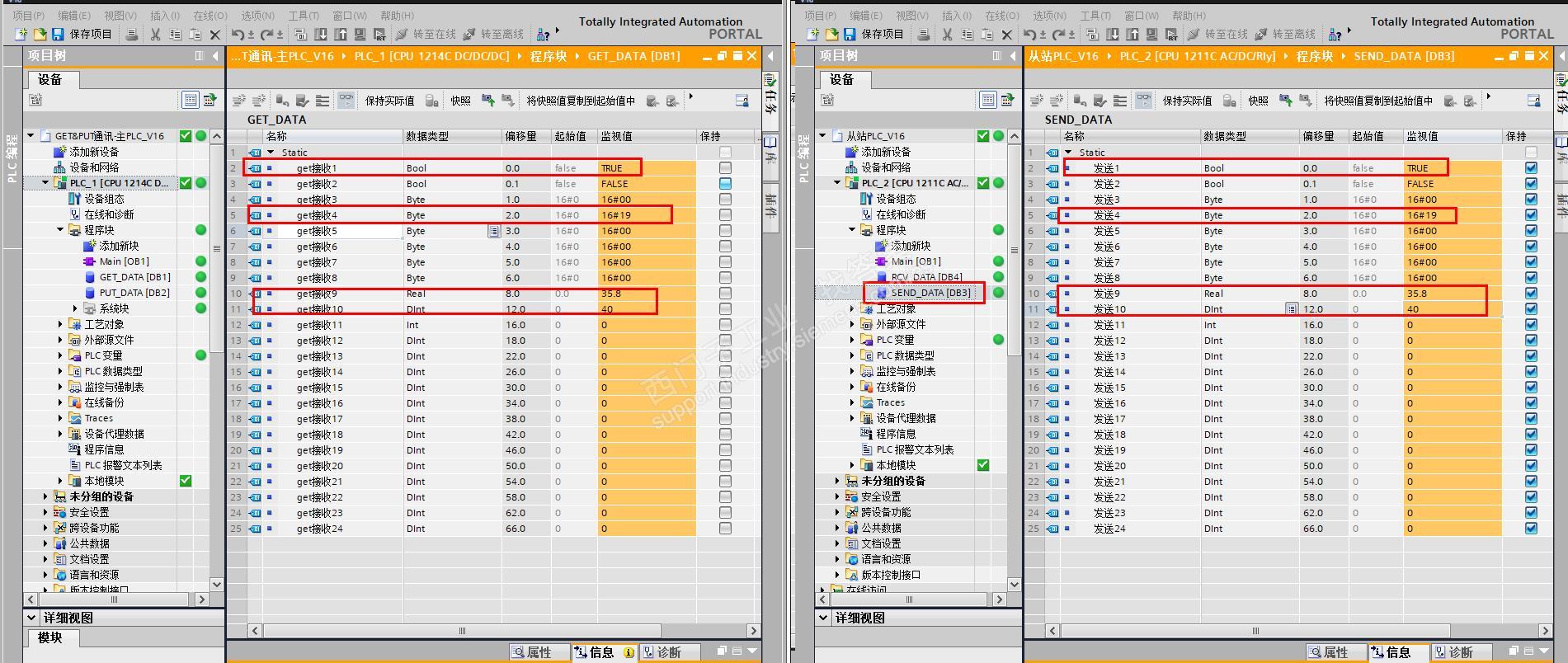The height and width of the screenshot is (663, 1568).
Task: Toggle retain checkbox for get接收24 row
Action: [x=725, y=529]
